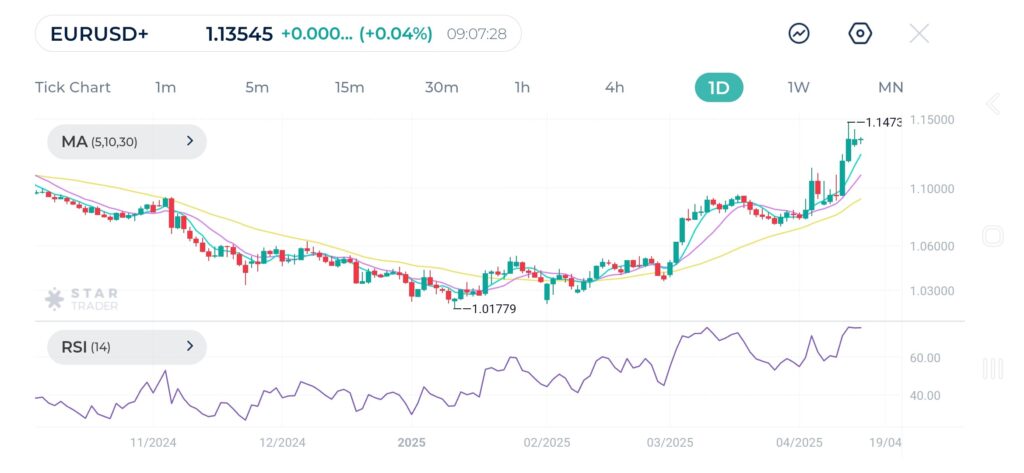This screenshot has height=473, width=1024.
Task: Tap the Android recent apps bars
Action: [x=992, y=369]
